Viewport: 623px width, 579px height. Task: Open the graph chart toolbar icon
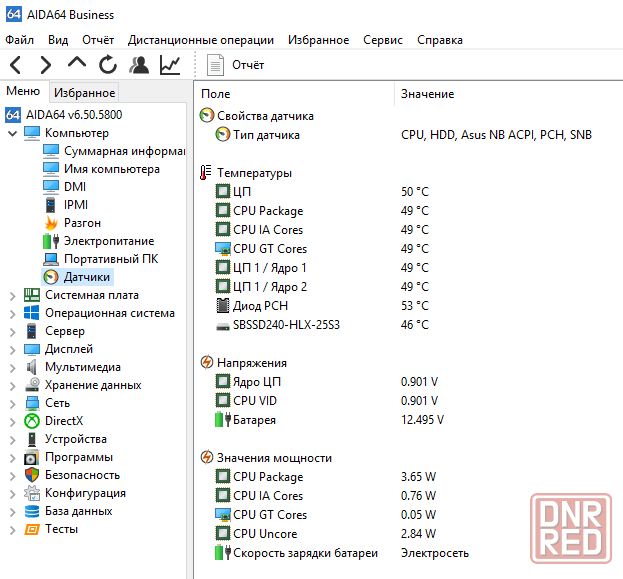click(x=170, y=65)
